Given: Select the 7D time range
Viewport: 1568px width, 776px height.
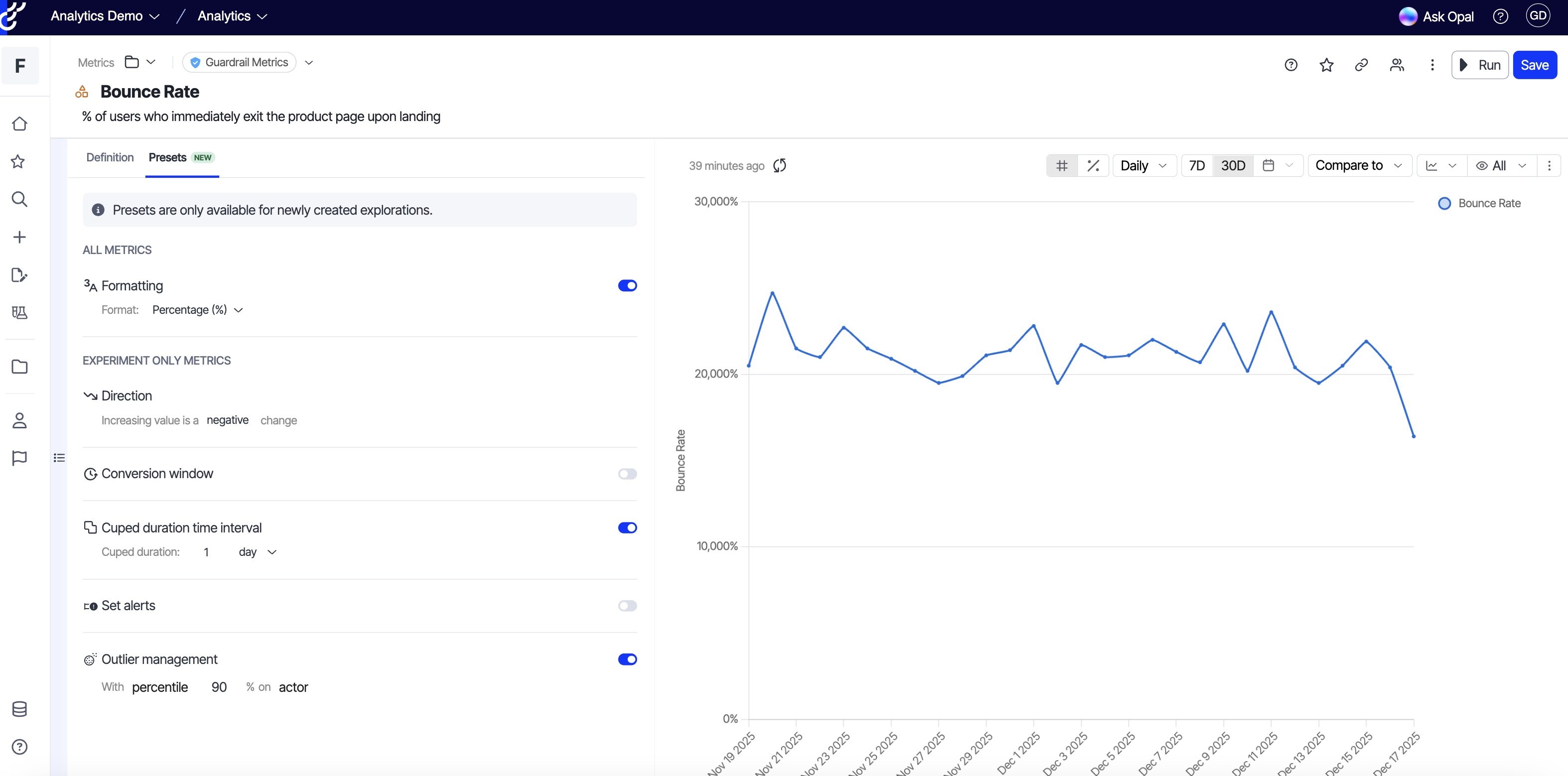Looking at the screenshot, I should click(1197, 165).
